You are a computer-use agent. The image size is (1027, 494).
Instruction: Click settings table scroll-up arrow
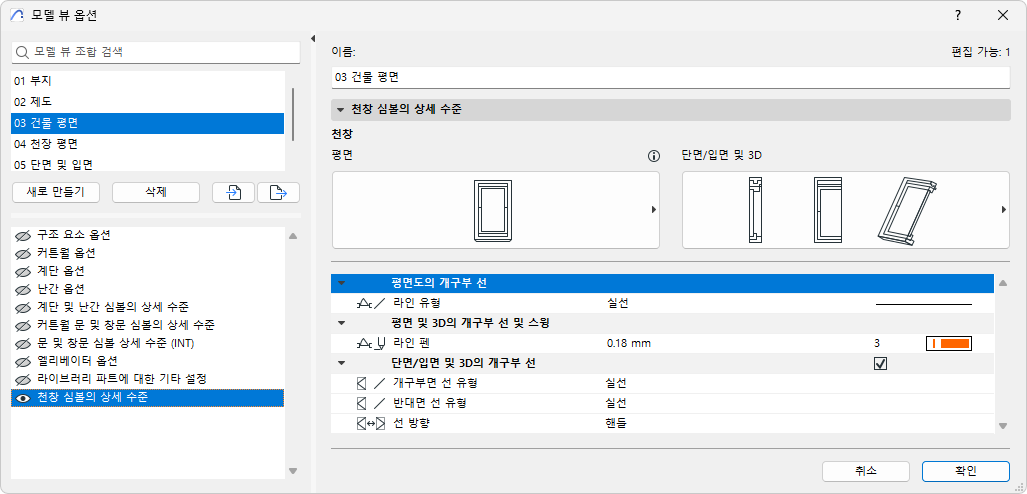pos(1003,284)
